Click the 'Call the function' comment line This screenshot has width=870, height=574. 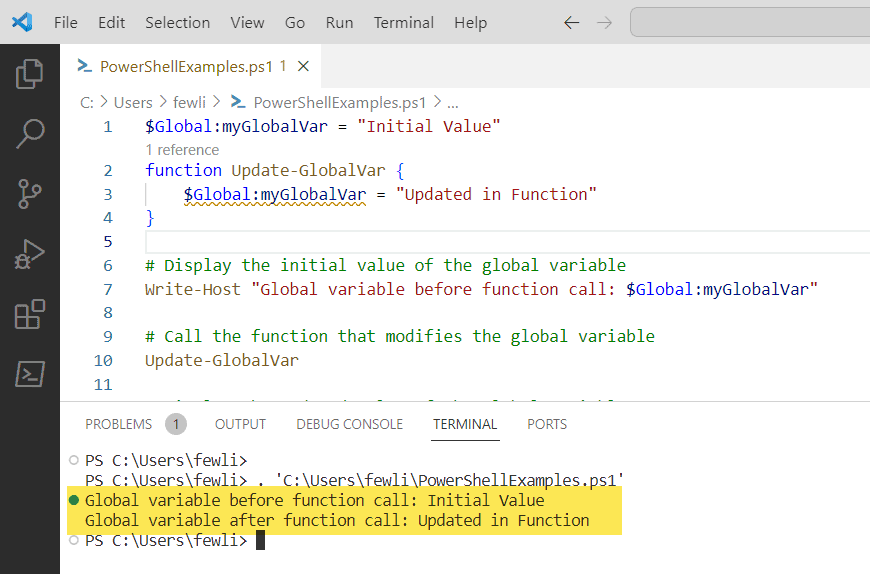(x=400, y=336)
